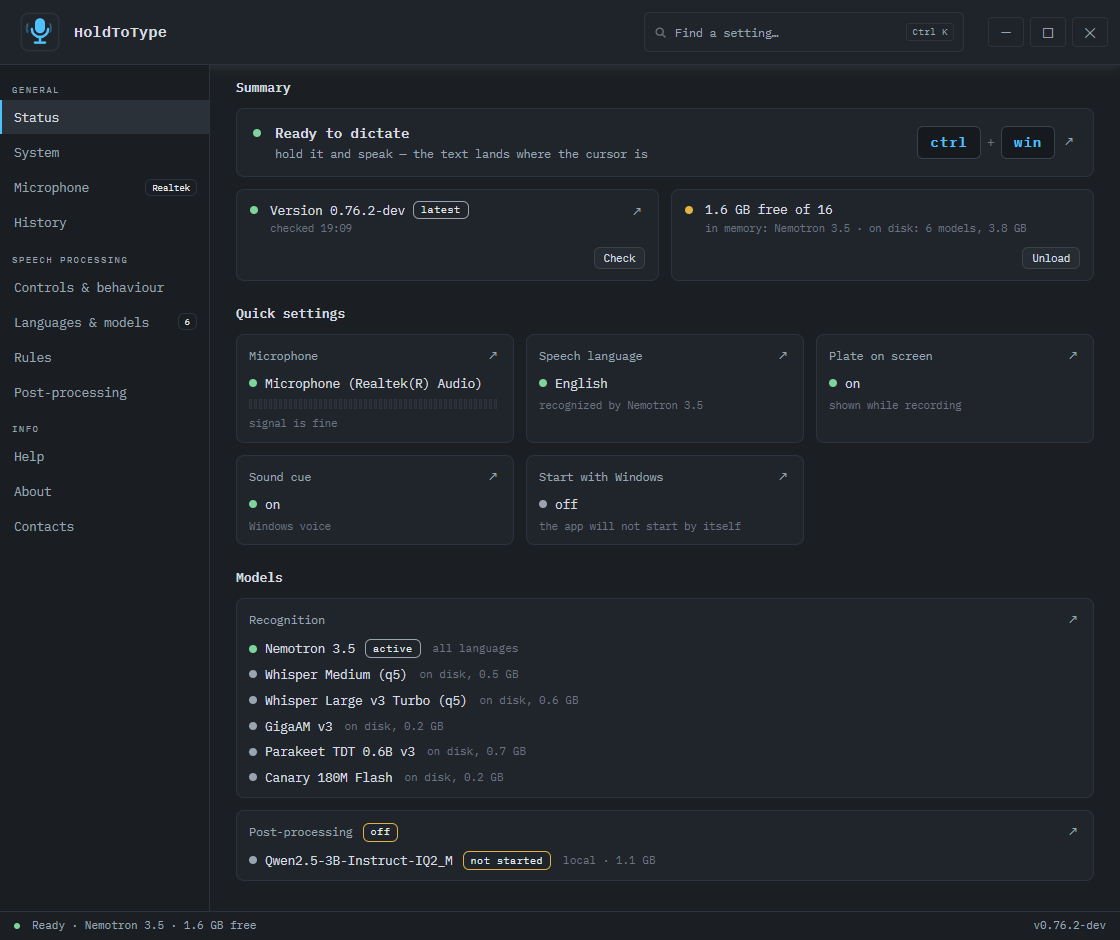Open Plate on screen arrow icon
This screenshot has width=1120, height=940.
tap(1073, 356)
